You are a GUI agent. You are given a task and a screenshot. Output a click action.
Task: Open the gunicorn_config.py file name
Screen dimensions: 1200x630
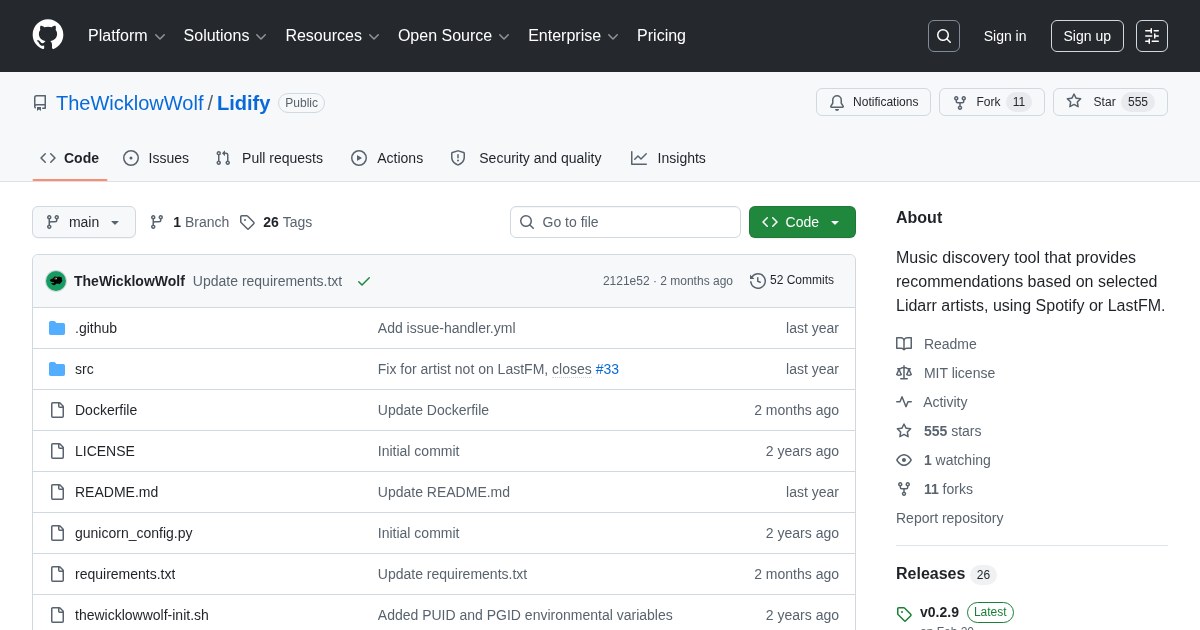point(134,533)
